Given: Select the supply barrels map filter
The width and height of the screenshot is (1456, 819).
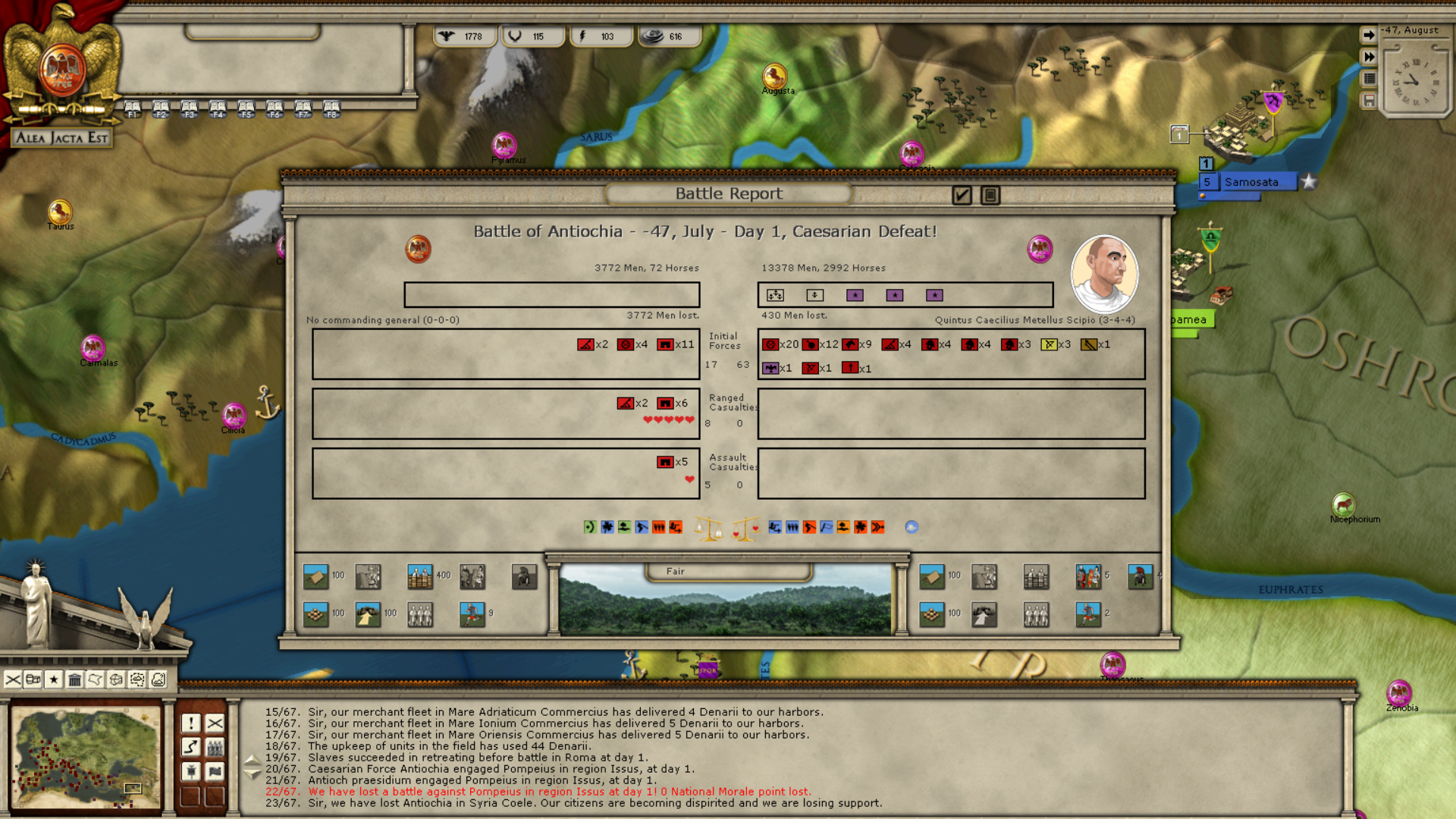Looking at the screenshot, I should click(33, 679).
